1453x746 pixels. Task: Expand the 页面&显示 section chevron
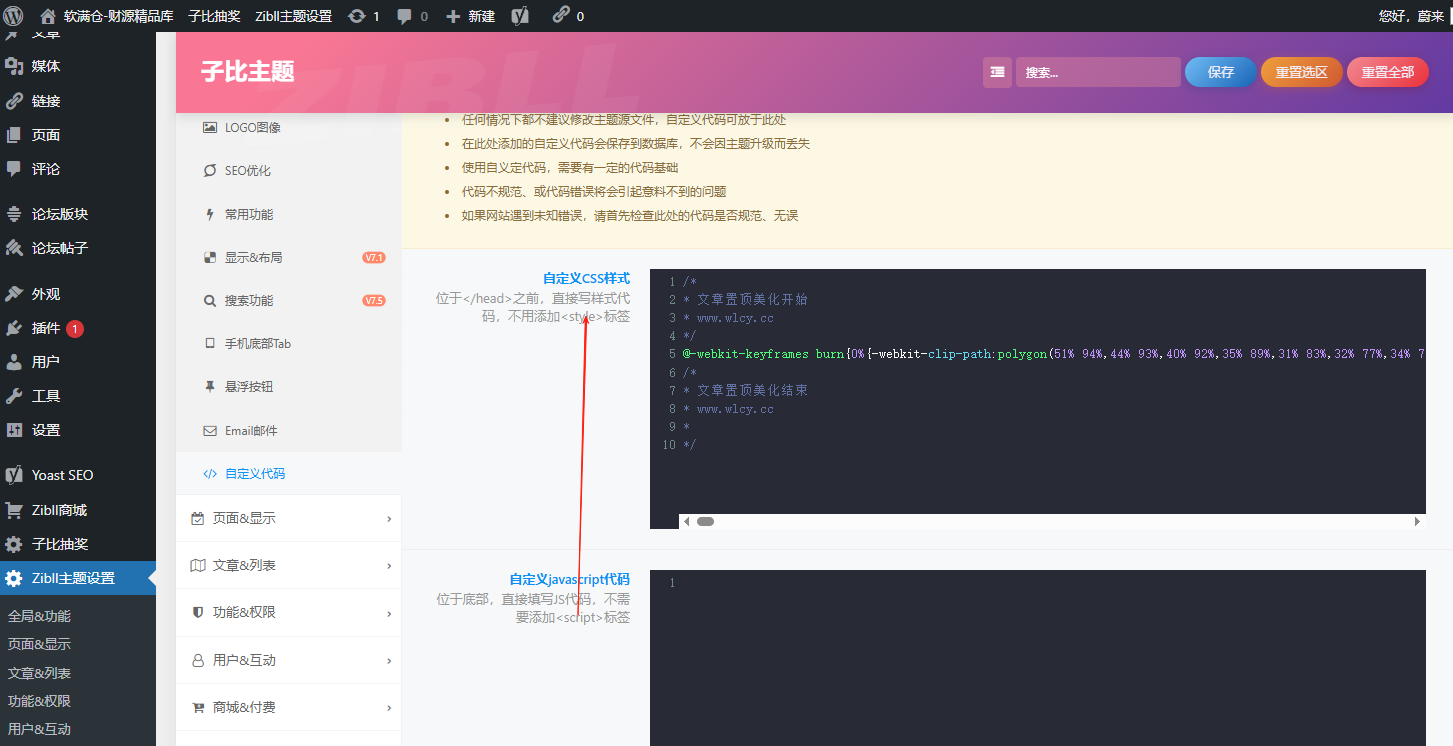pyautogui.click(x=389, y=519)
